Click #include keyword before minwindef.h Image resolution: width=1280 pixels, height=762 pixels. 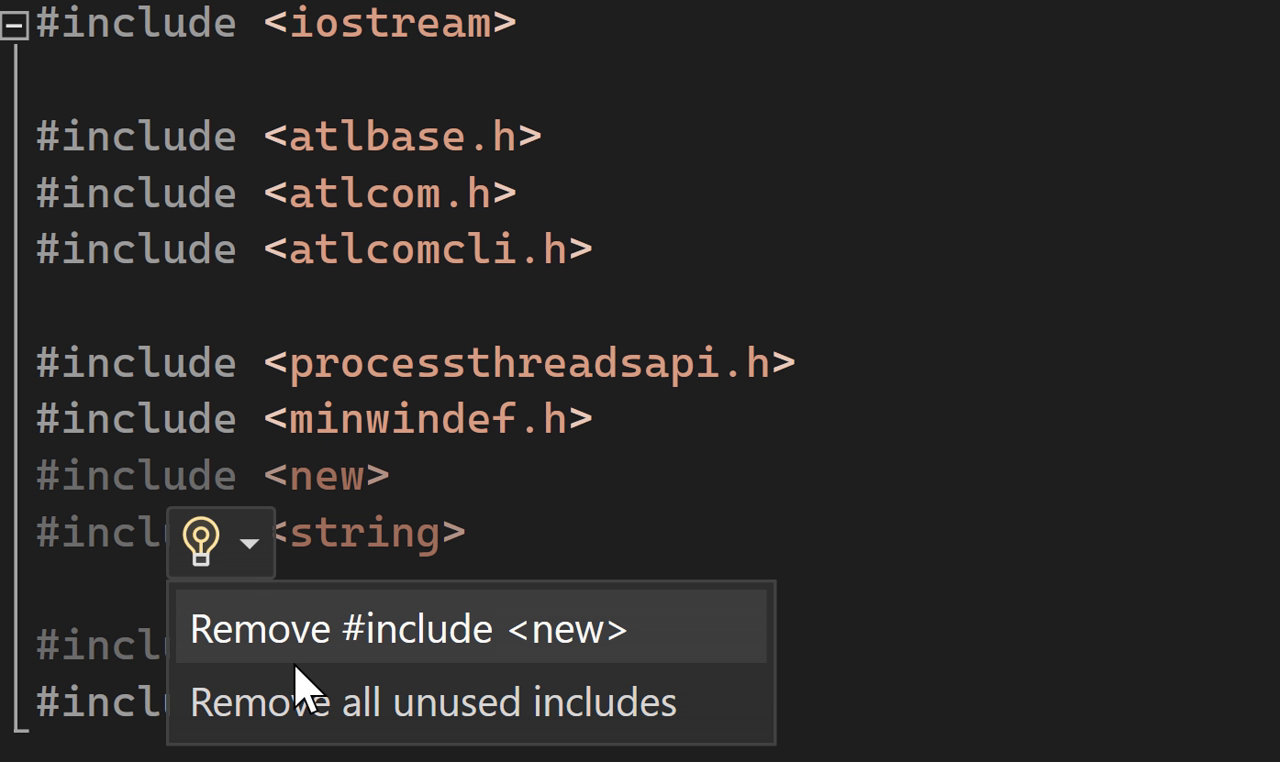pyautogui.click(x=136, y=419)
